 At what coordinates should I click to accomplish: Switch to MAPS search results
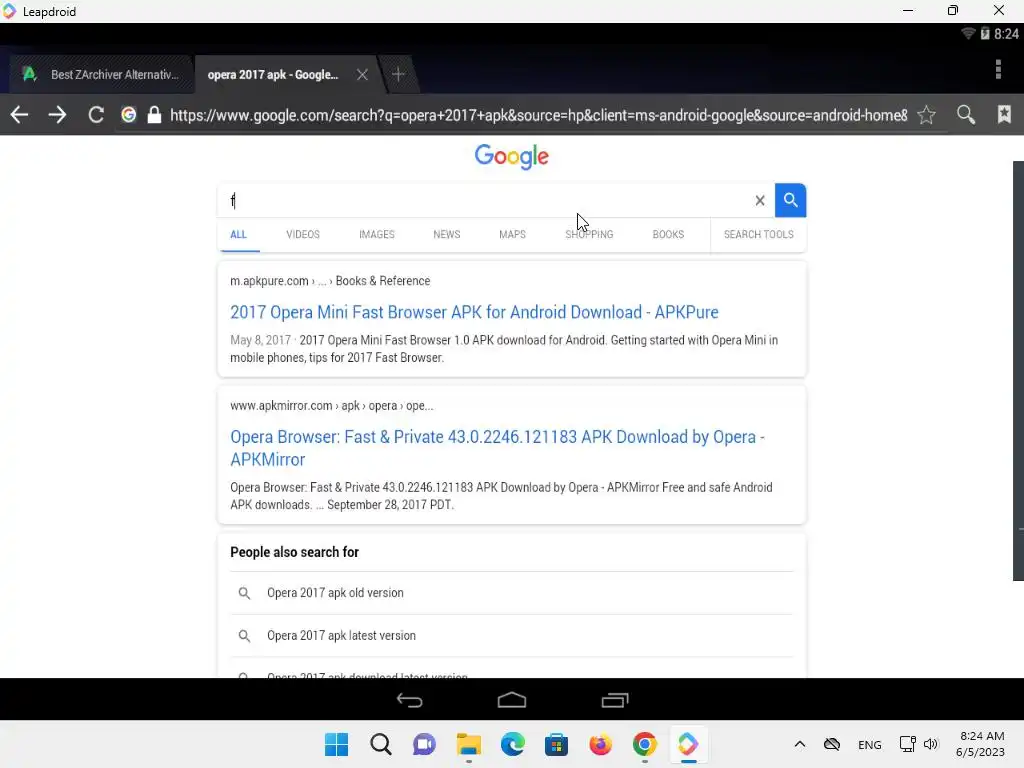[512, 234]
